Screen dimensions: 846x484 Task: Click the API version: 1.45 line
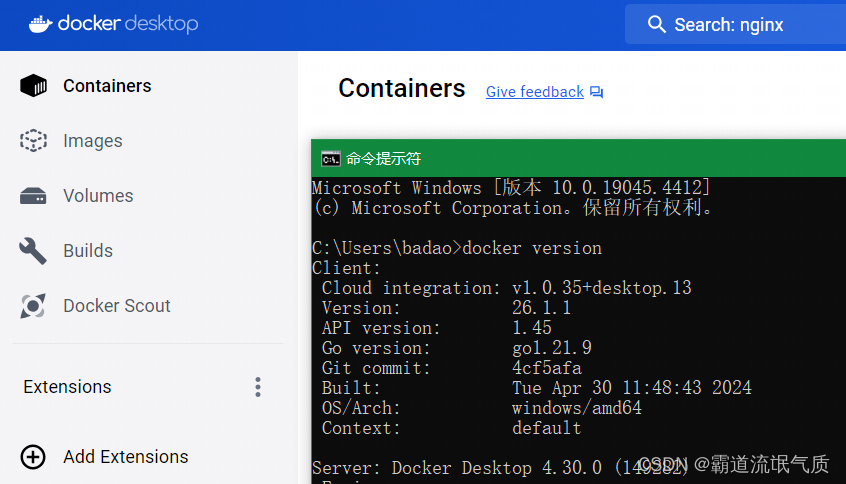pos(437,328)
